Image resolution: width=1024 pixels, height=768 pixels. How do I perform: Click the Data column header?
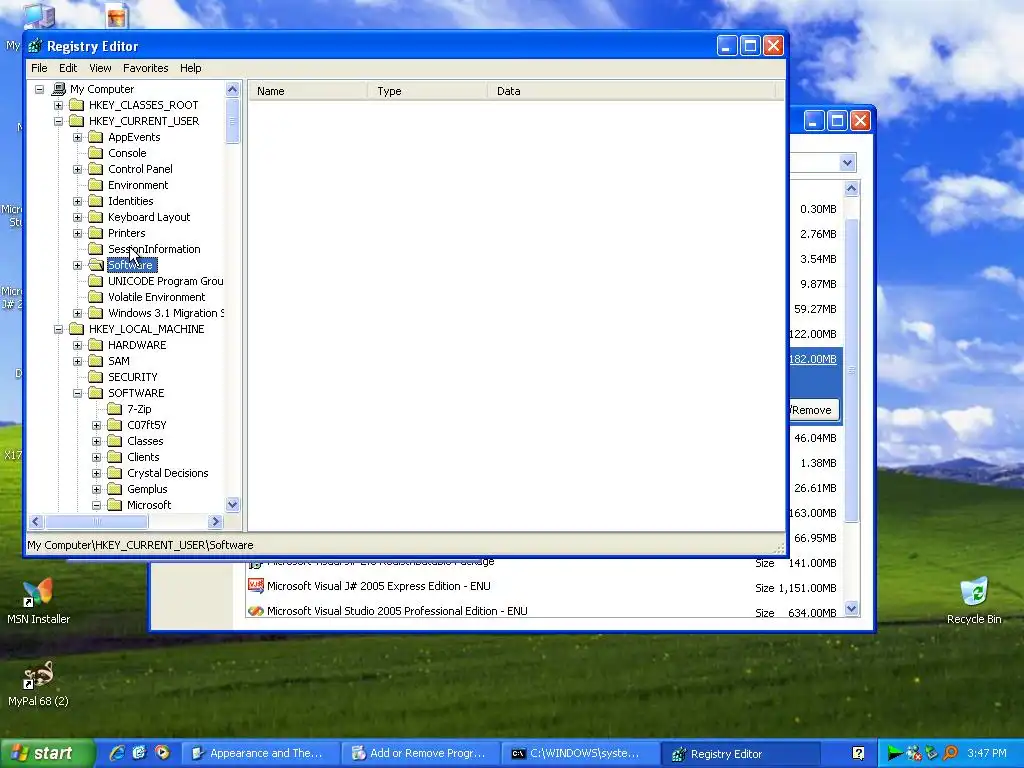[631, 91]
